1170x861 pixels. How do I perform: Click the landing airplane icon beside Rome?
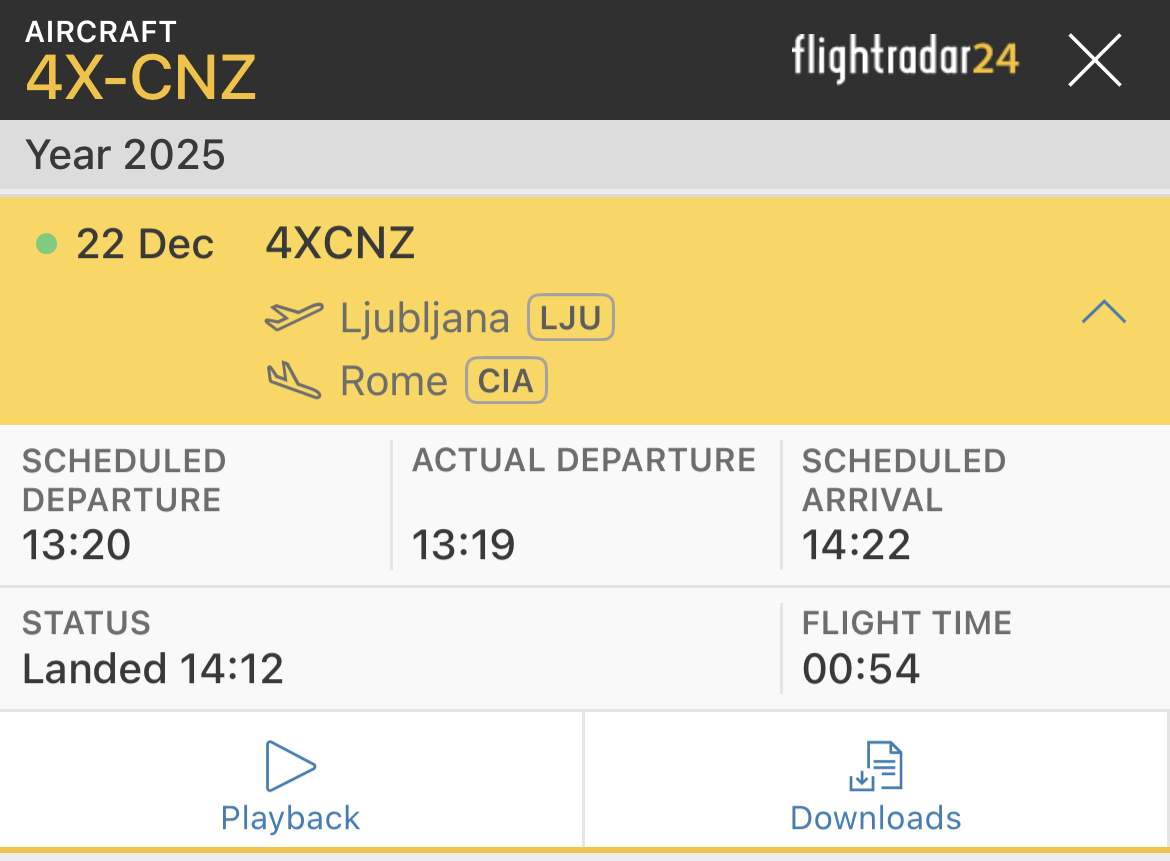pos(294,381)
